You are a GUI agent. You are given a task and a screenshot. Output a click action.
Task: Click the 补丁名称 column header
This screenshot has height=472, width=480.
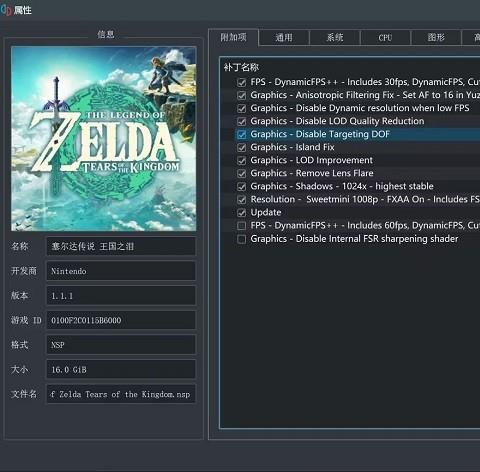coord(242,68)
